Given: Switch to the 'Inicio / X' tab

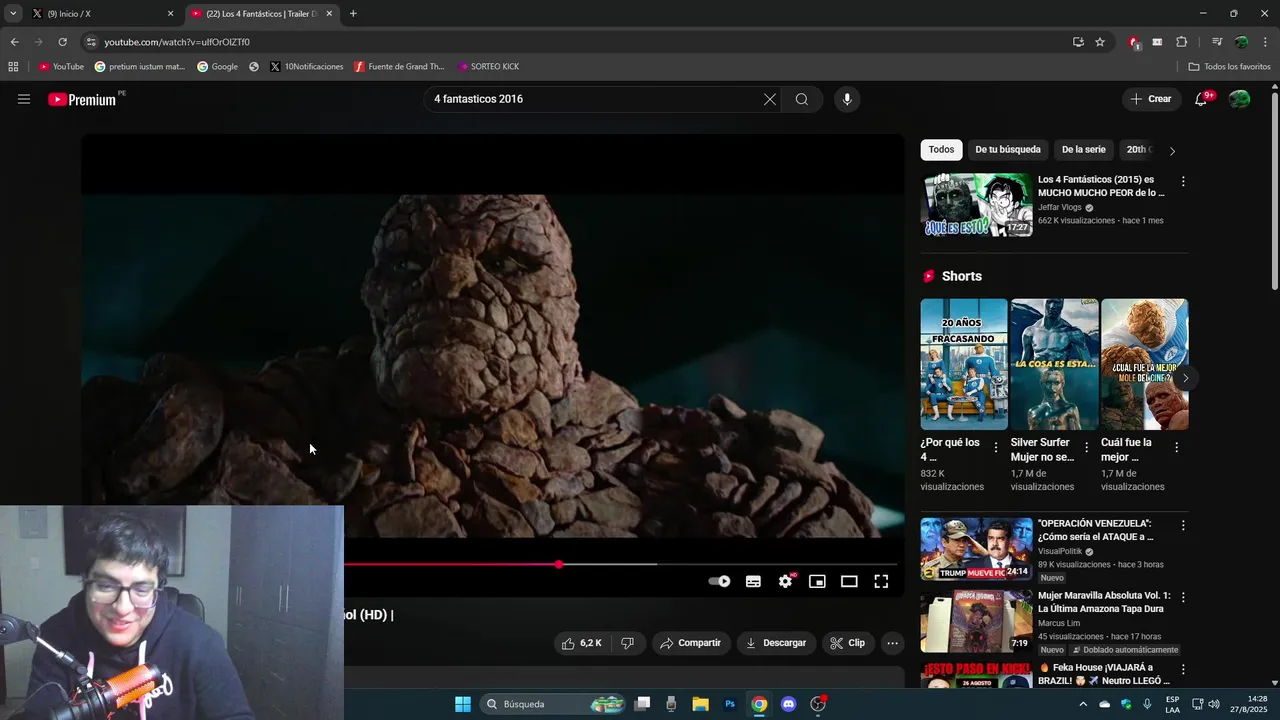Looking at the screenshot, I should click(x=103, y=14).
